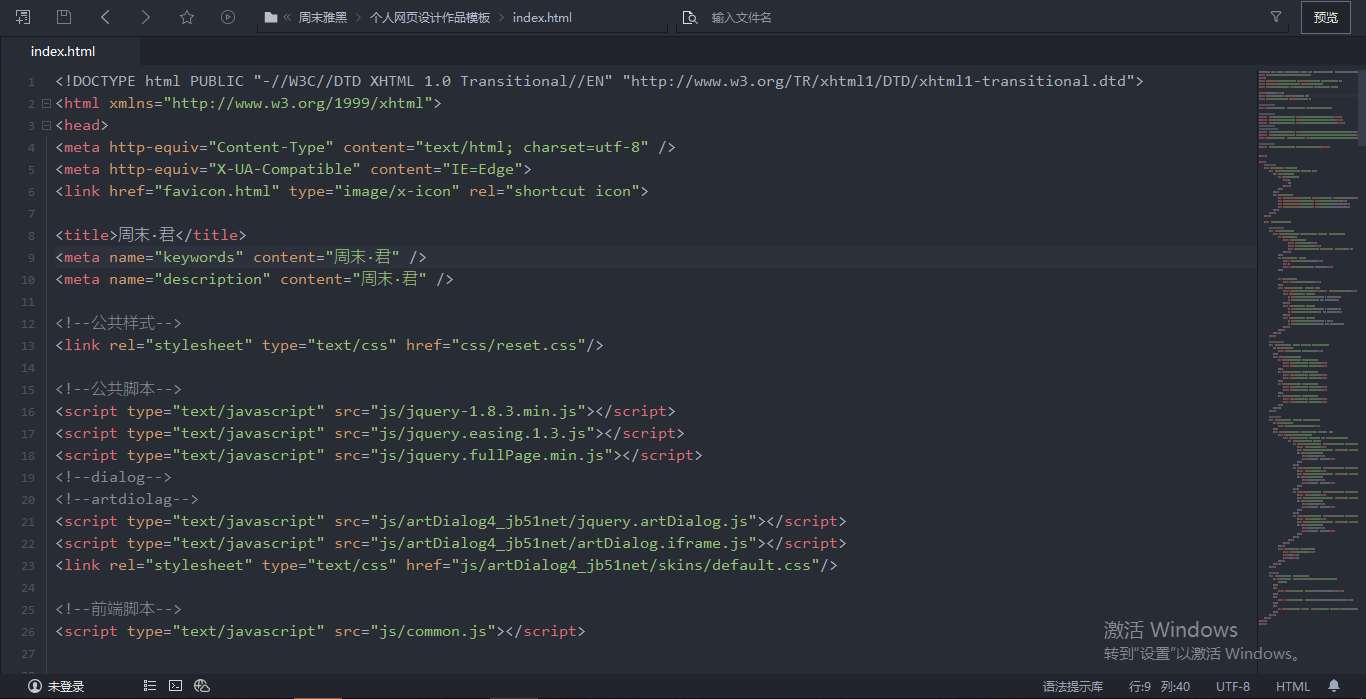
Task: Click index.html in the breadcrumb path
Action: coord(542,17)
